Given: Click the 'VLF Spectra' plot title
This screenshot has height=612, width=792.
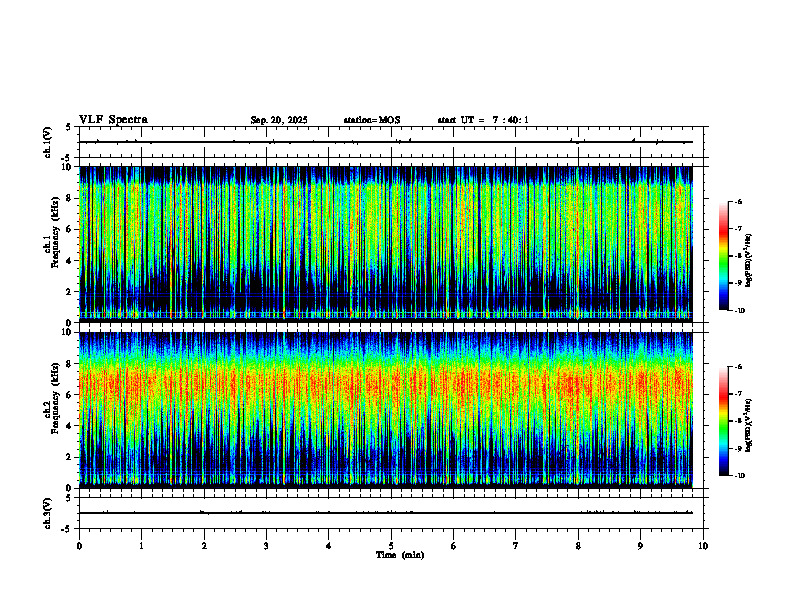Looking at the screenshot, I should [113, 120].
